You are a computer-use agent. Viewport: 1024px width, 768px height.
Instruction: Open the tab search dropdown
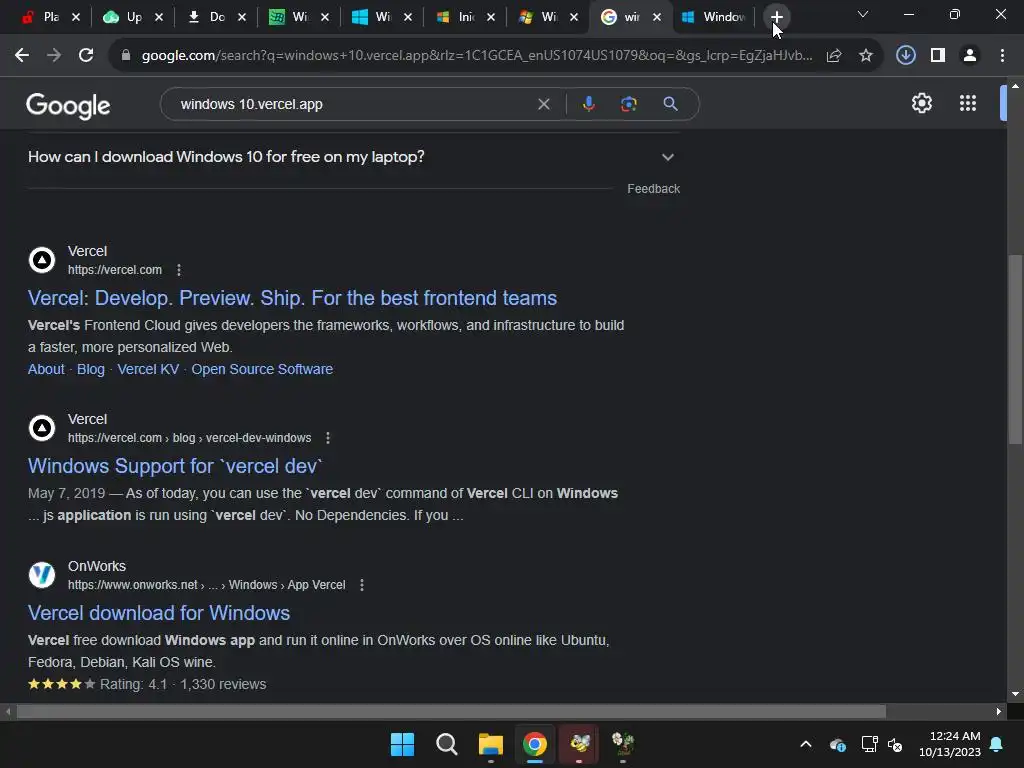(863, 14)
